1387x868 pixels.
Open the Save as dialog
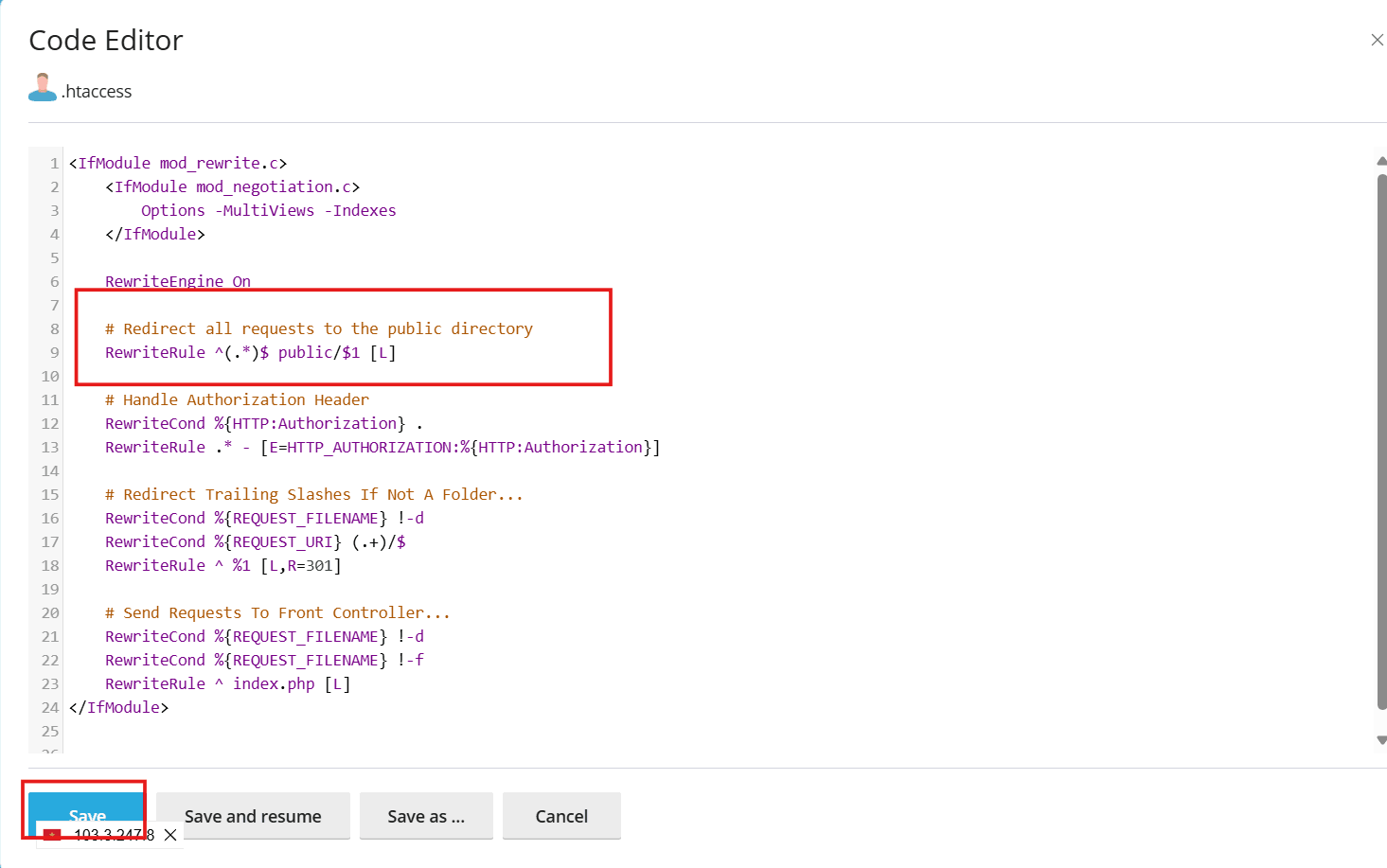(426, 815)
